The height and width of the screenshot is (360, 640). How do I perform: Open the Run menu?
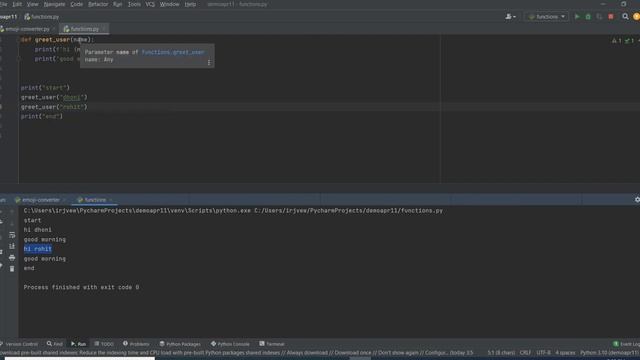[118, 4]
